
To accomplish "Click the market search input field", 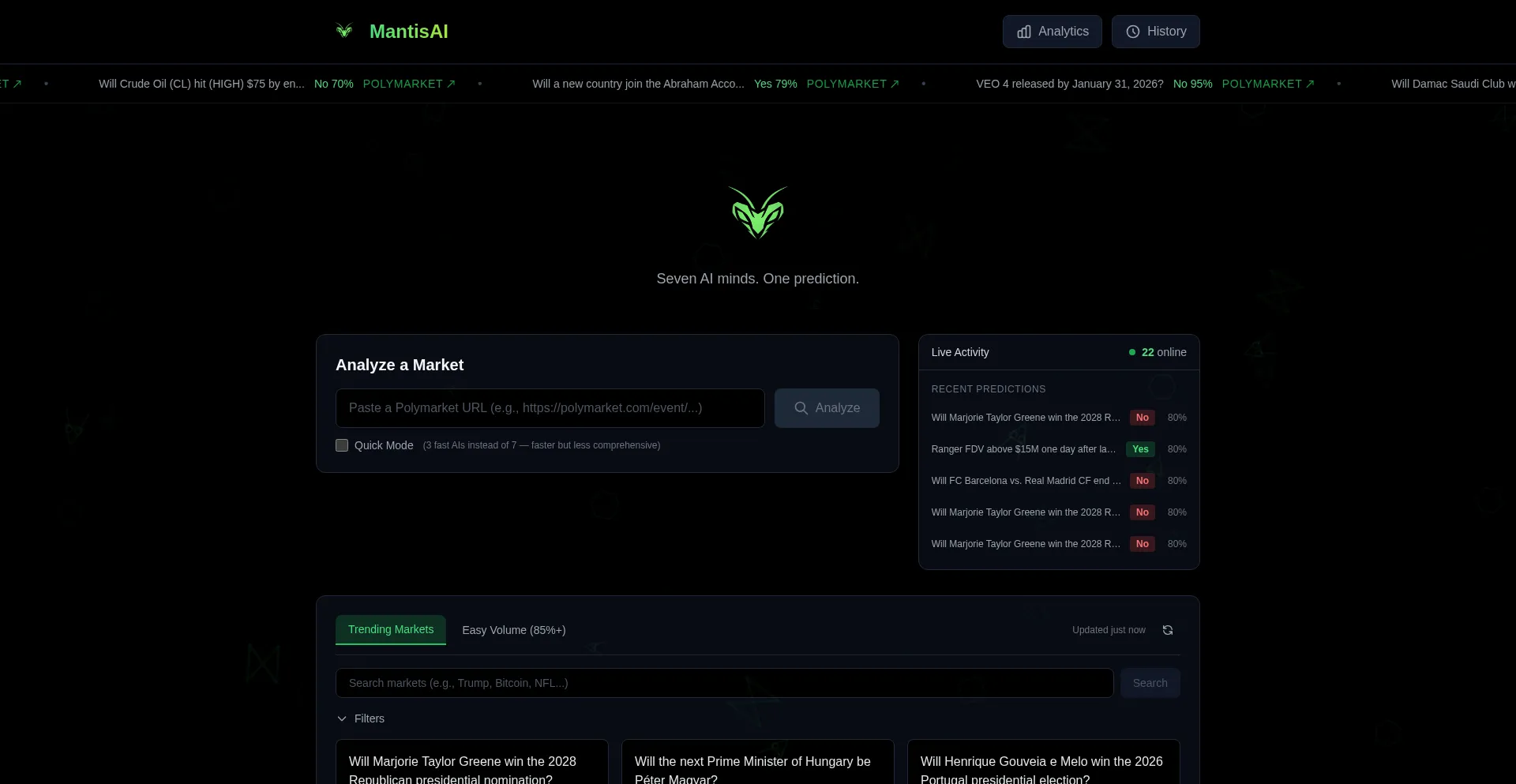I will [724, 683].
